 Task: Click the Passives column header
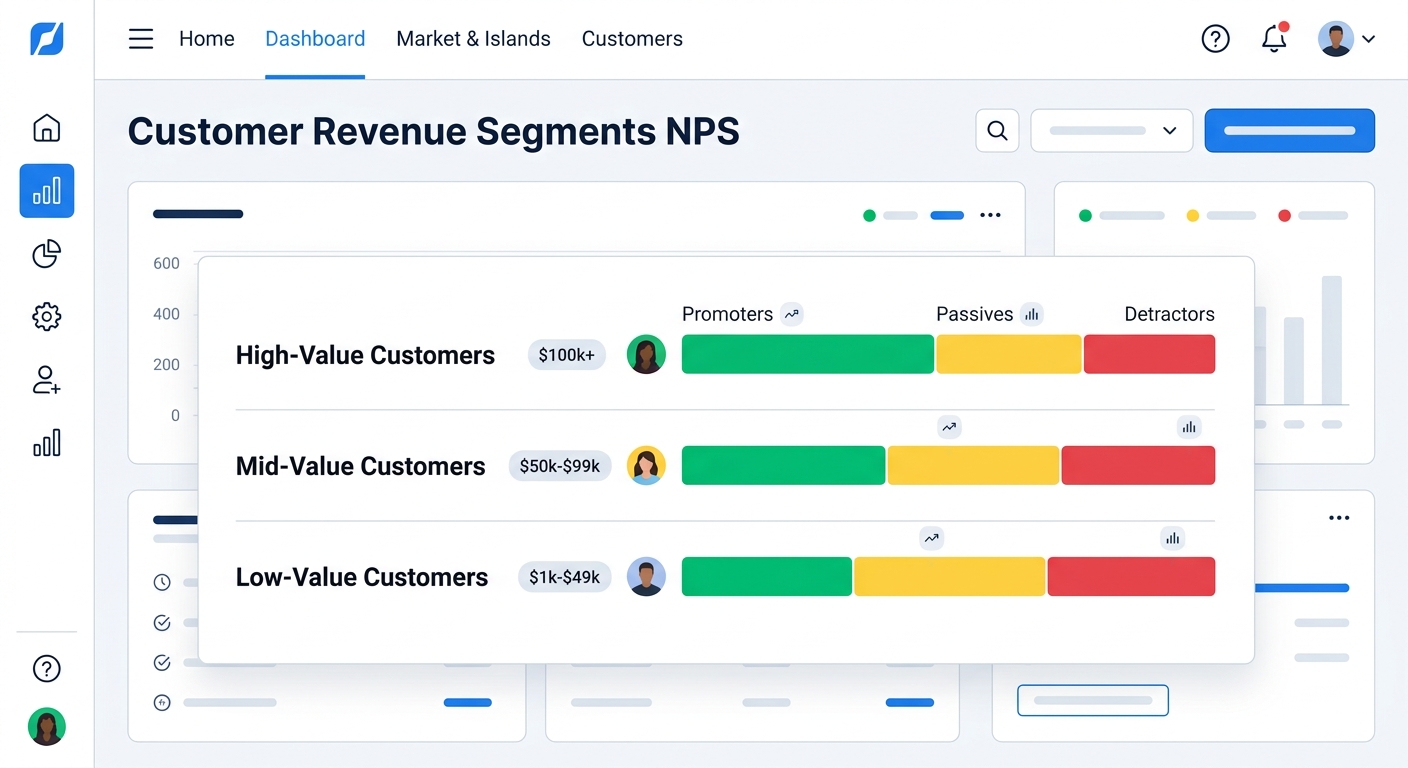[x=974, y=314]
